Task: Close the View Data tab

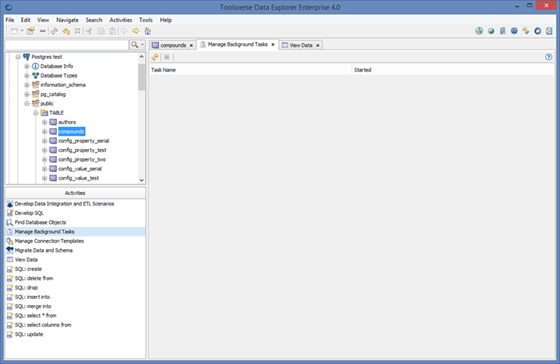Action: tap(318, 45)
